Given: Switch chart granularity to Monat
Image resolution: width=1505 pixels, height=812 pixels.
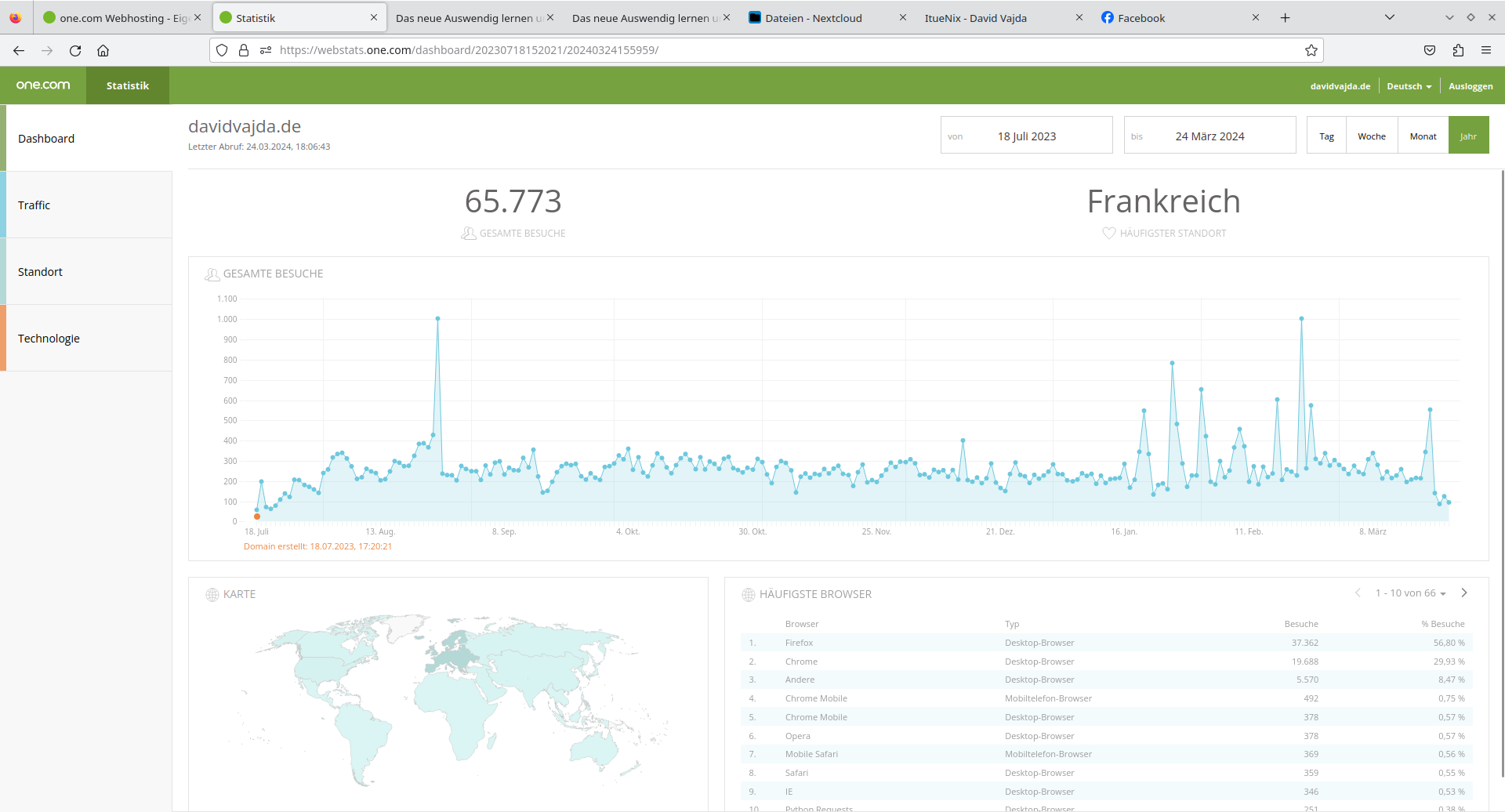Looking at the screenshot, I should [1423, 136].
